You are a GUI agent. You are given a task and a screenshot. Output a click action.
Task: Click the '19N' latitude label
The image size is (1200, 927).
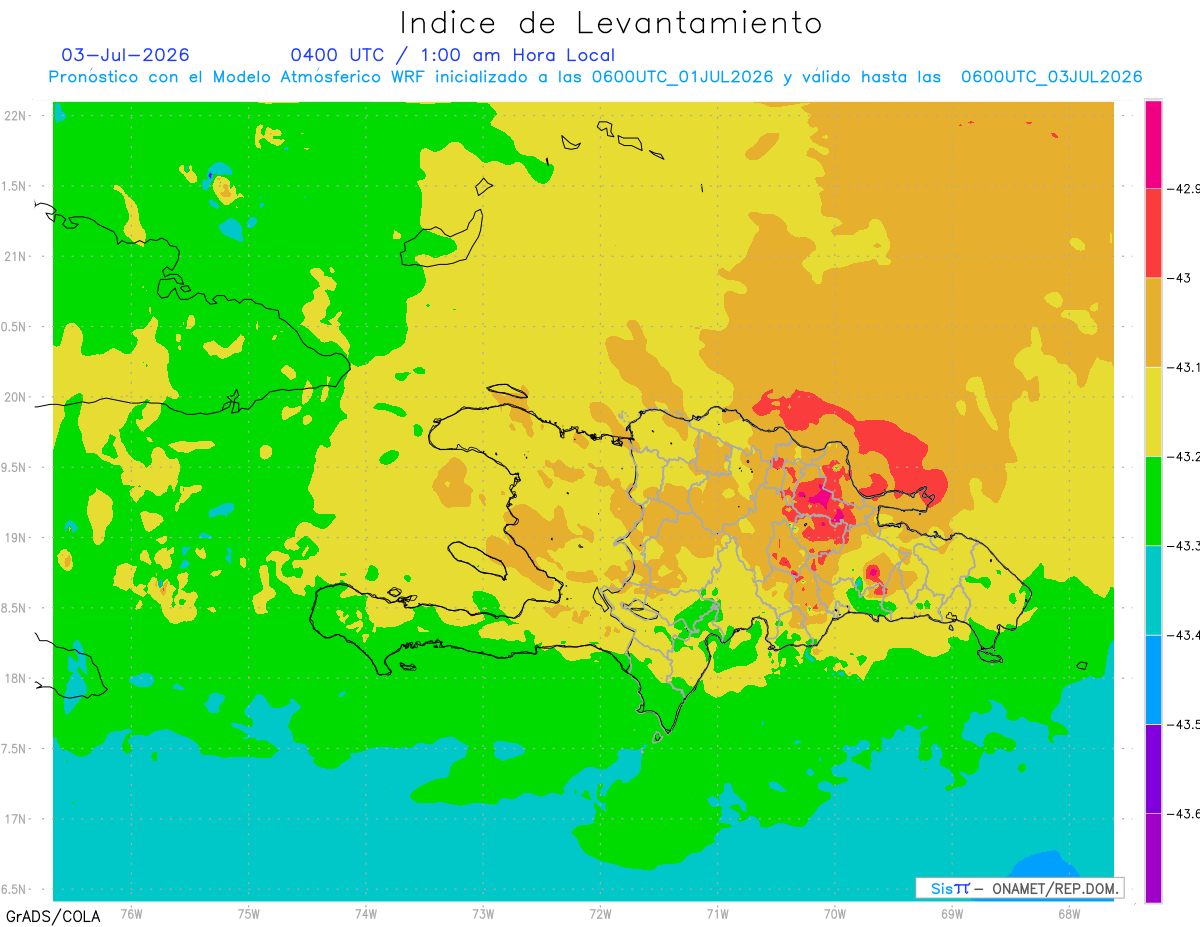tap(17, 538)
